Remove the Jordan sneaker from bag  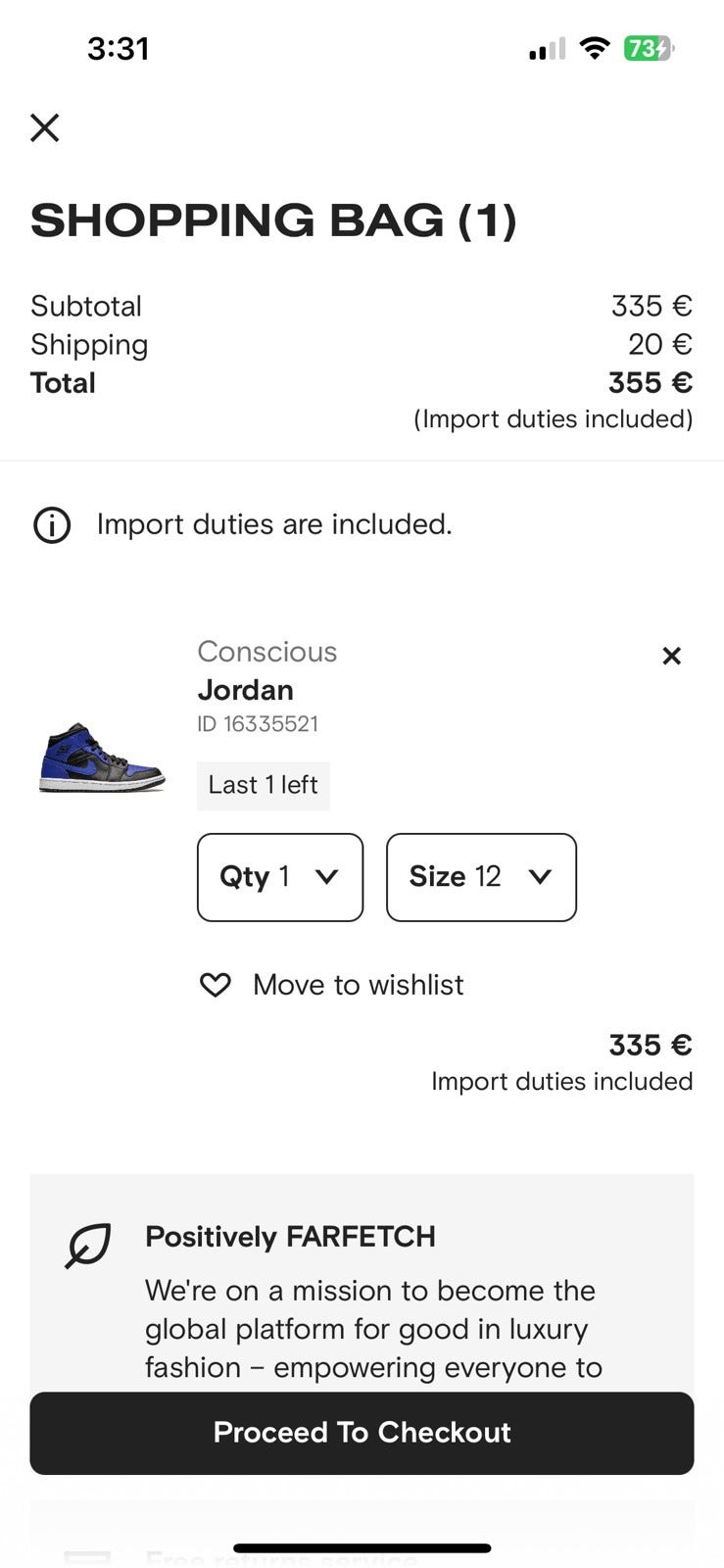tap(671, 656)
